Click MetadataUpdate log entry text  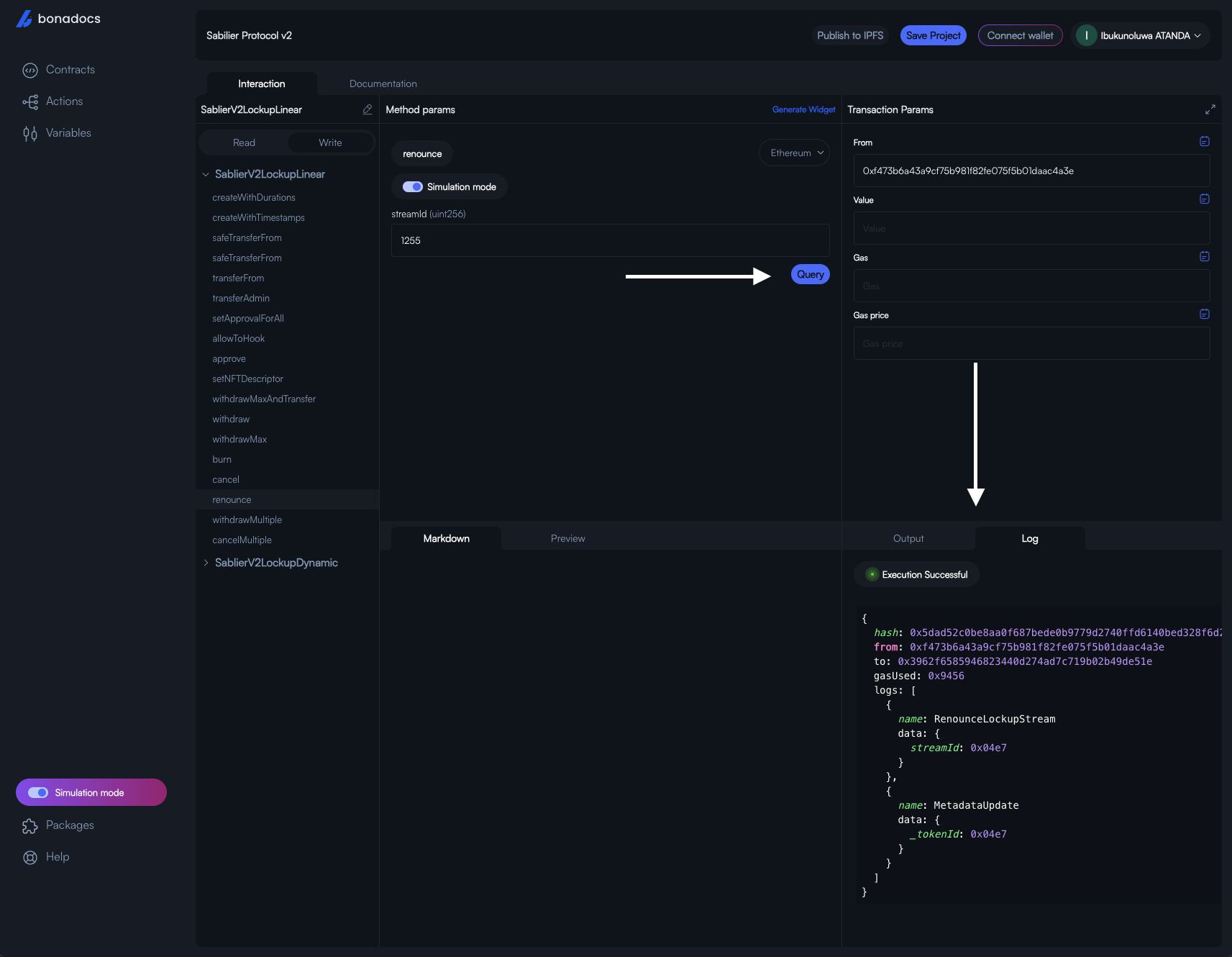(x=976, y=805)
